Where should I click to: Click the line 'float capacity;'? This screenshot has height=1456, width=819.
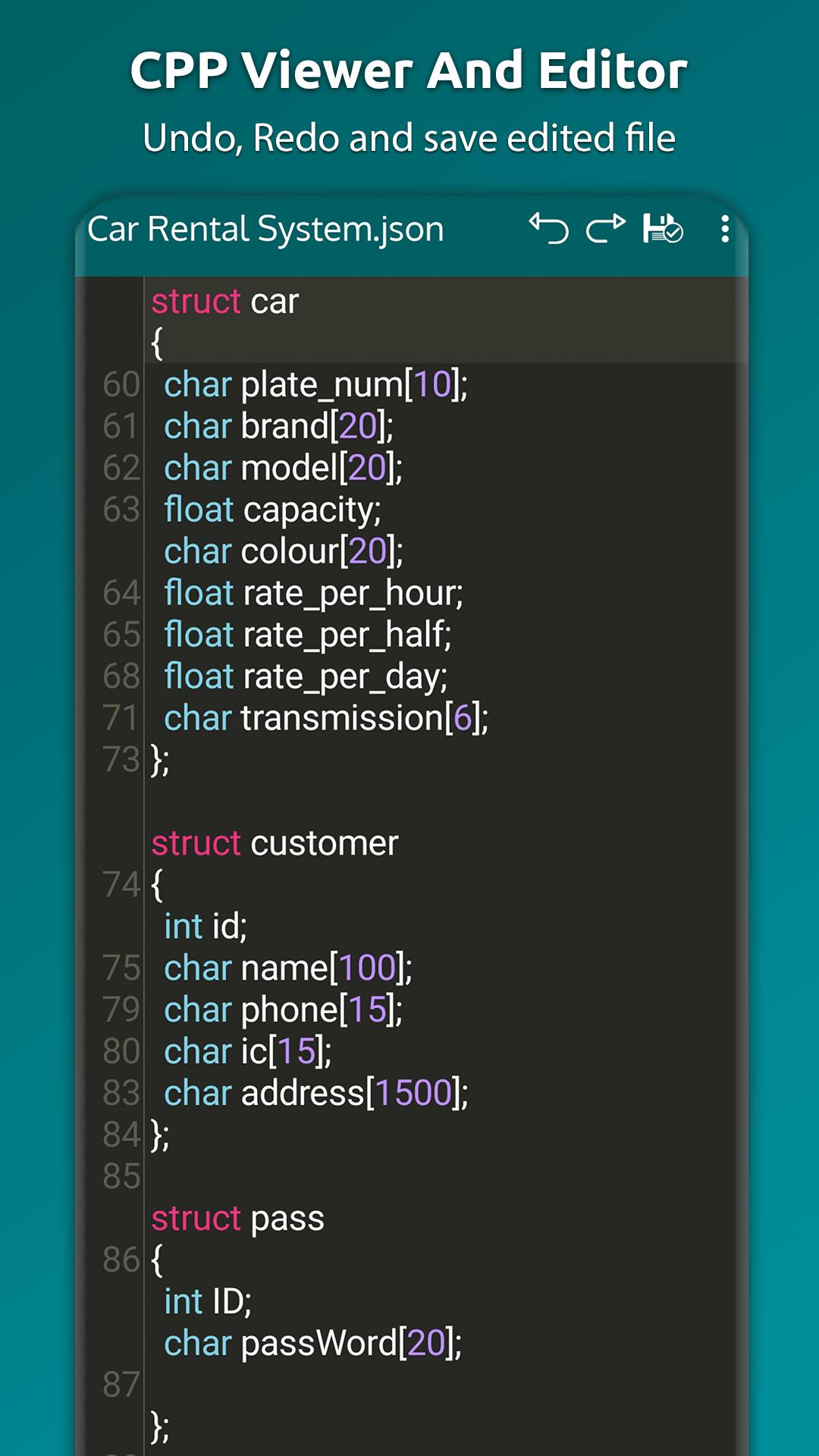tap(272, 510)
